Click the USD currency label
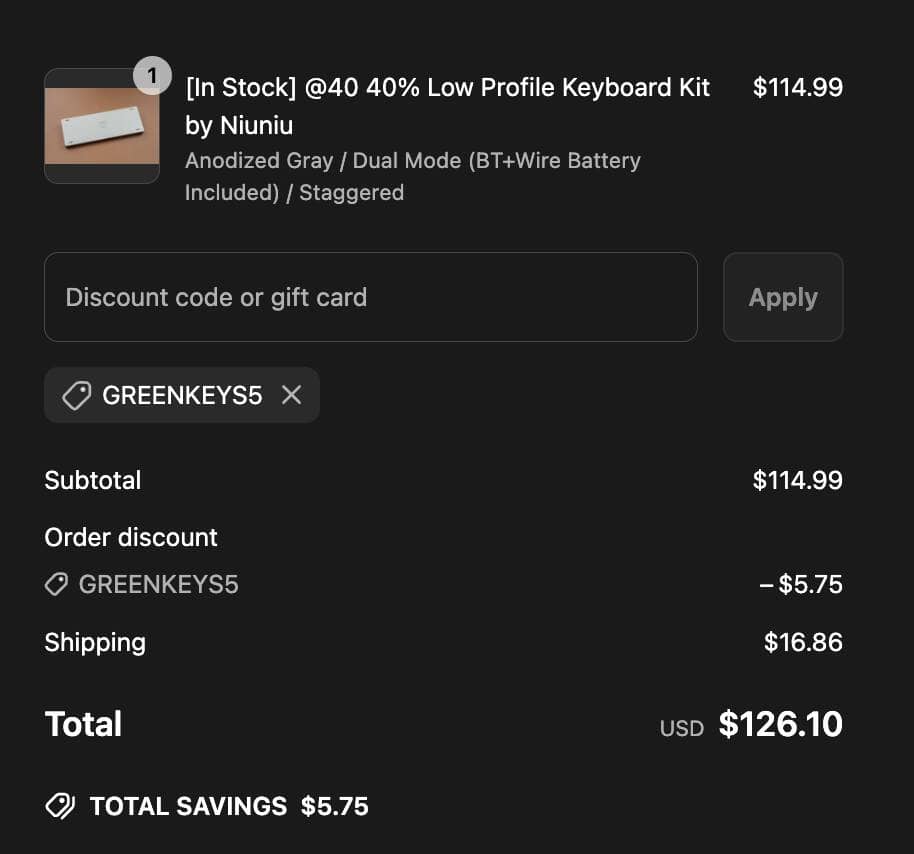This screenshot has height=854, width=914. click(x=682, y=728)
